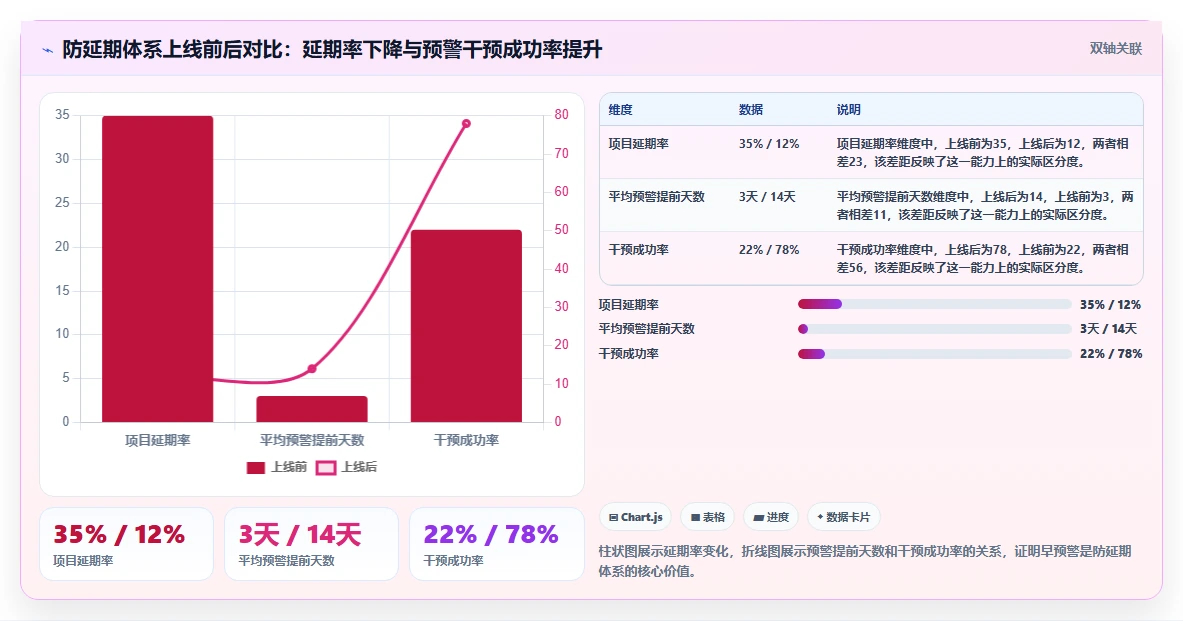Viewport: 1183px width, 621px height.
Task: Click the 项目延期率 bar in the chart
Action: click(158, 269)
